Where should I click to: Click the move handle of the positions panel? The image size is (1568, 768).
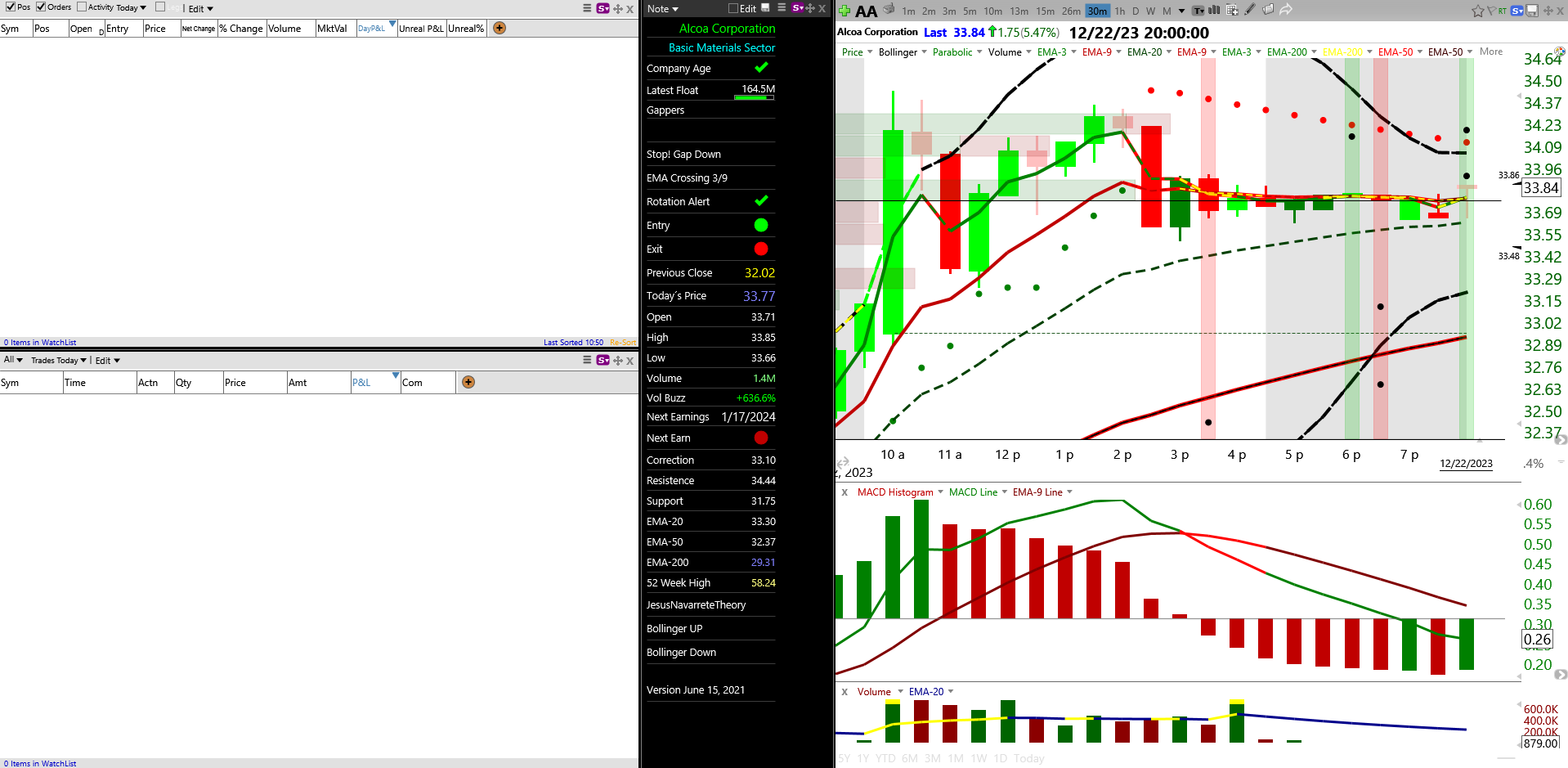coord(618,8)
